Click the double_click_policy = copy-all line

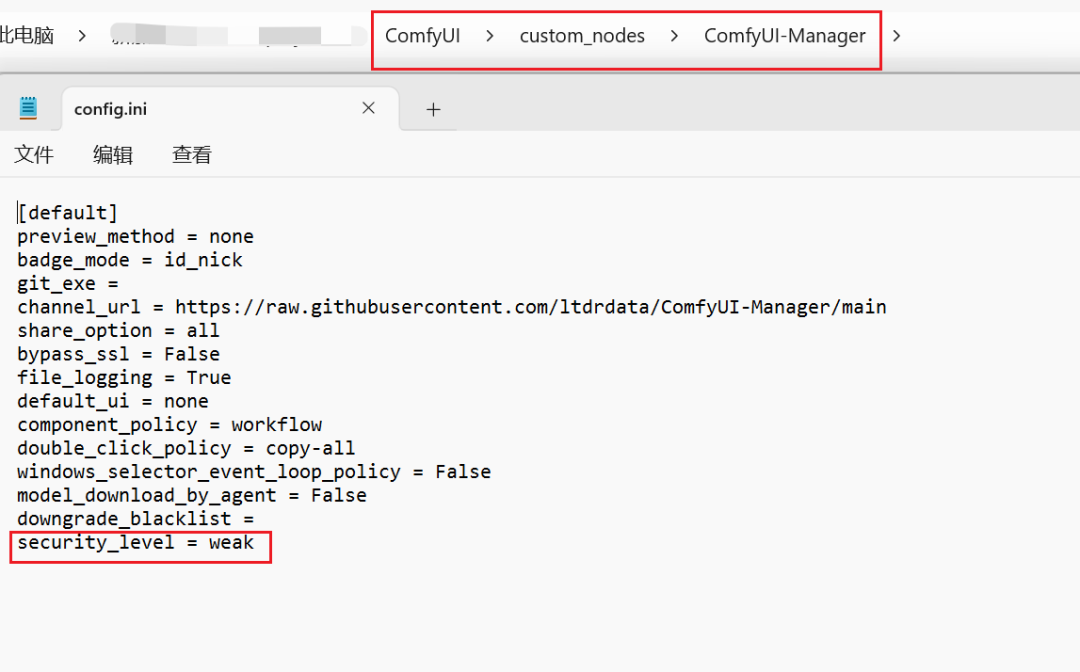click(186, 448)
